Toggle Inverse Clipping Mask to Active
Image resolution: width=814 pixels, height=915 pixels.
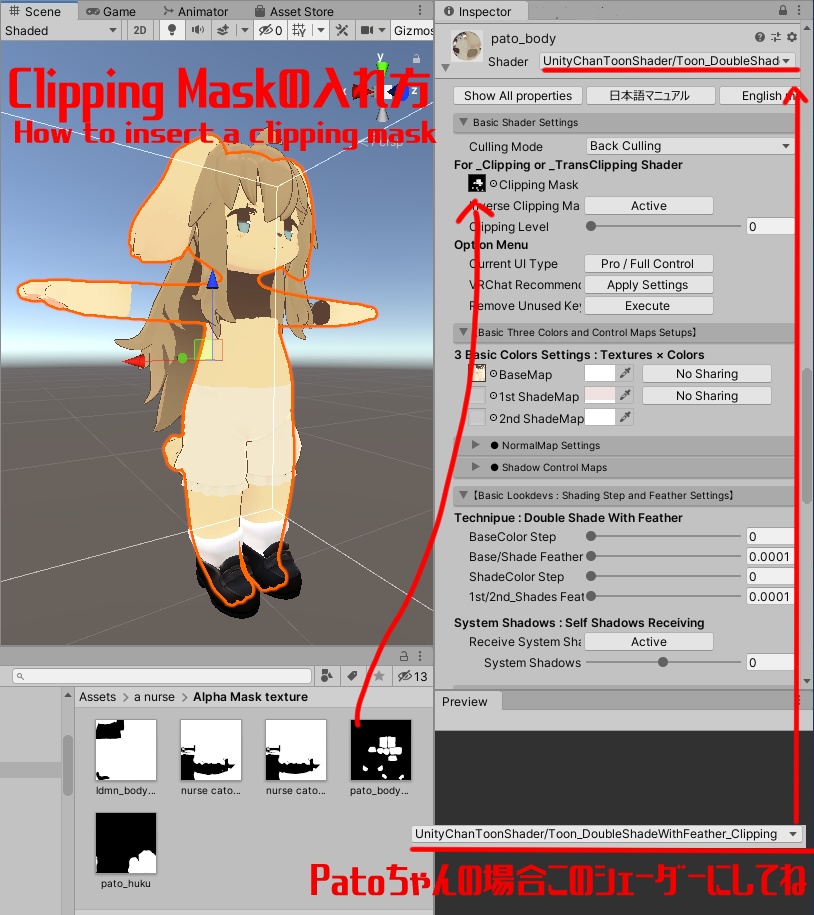click(648, 205)
